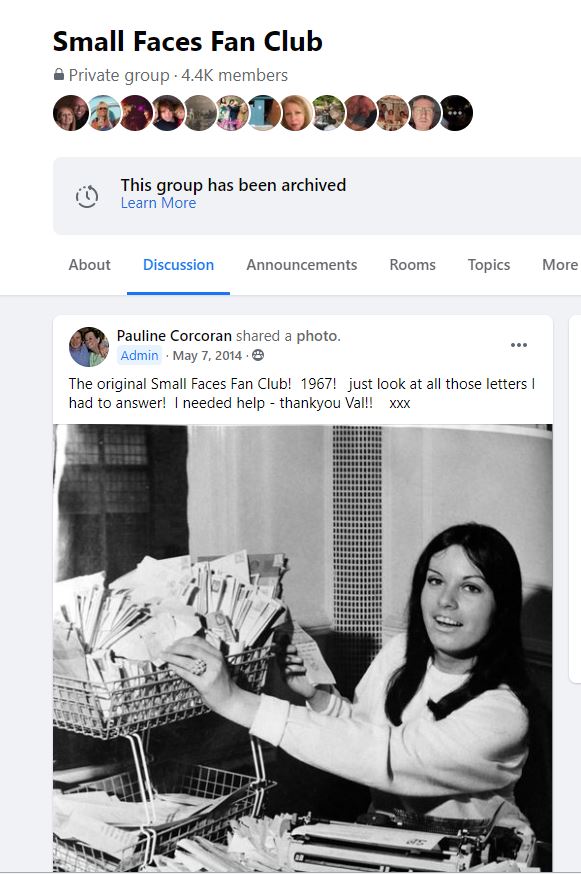Open the post options three-dots menu
The height and width of the screenshot is (874, 581).
(519, 345)
